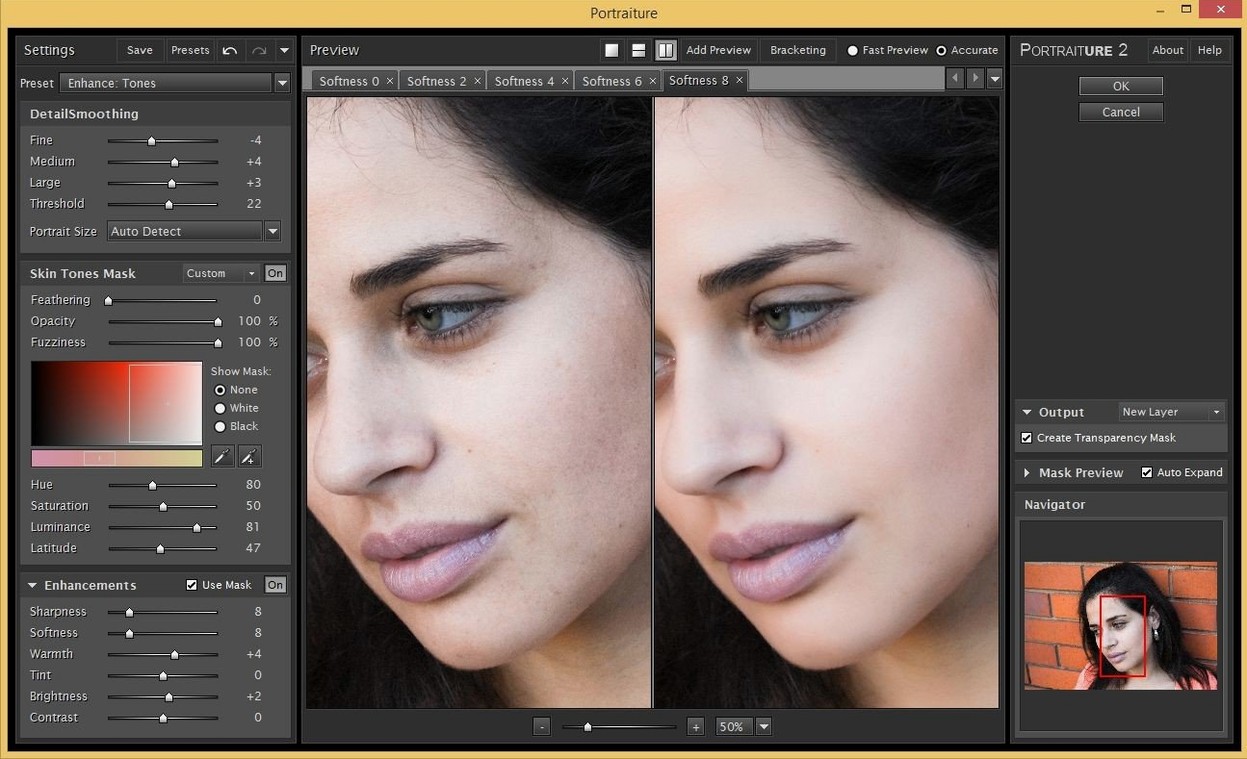Toggle Skin Tones Mask On button

[x=275, y=273]
